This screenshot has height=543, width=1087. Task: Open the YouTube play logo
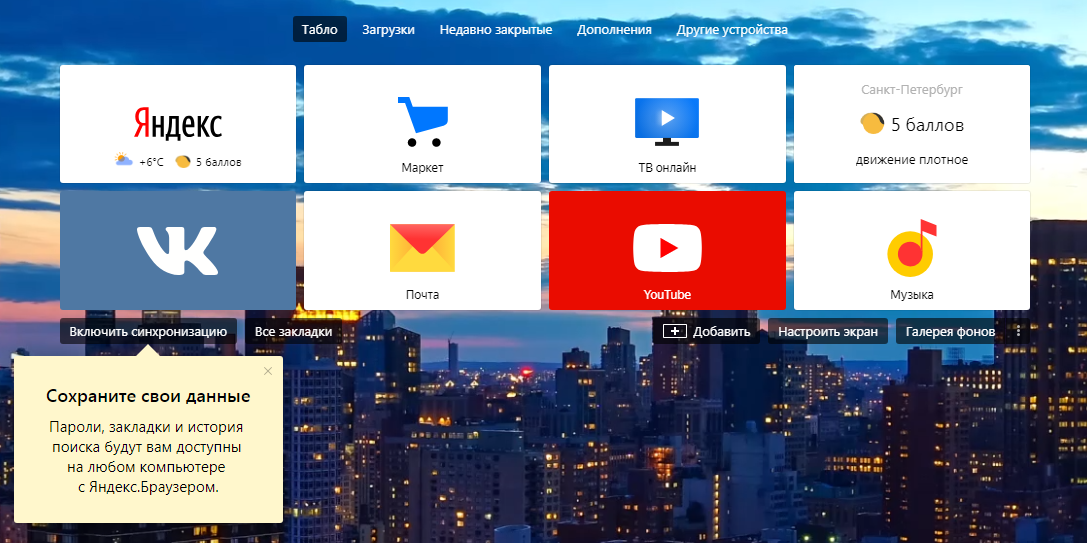tap(667, 248)
